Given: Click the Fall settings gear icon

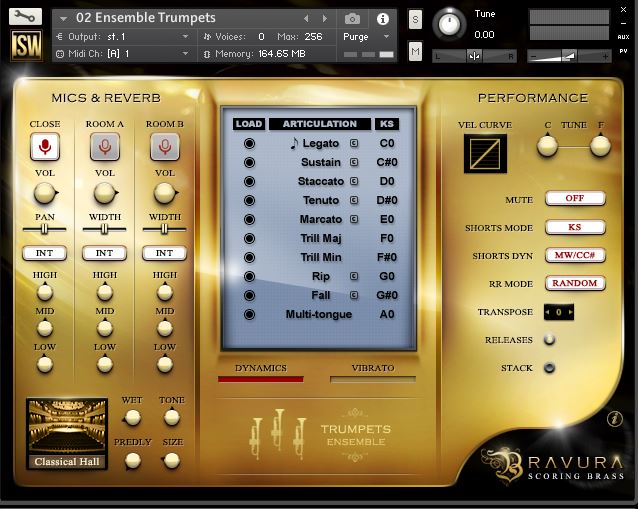Looking at the screenshot, I should click(354, 295).
